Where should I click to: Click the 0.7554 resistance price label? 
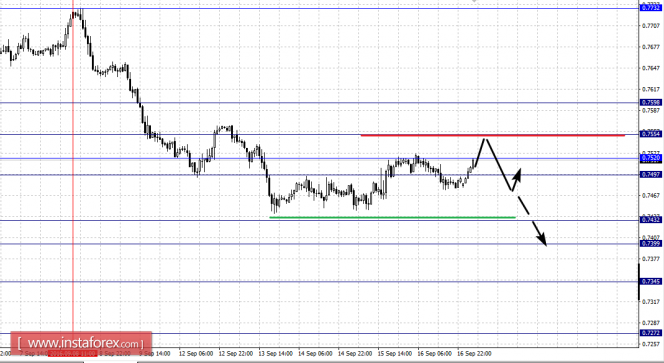click(650, 134)
